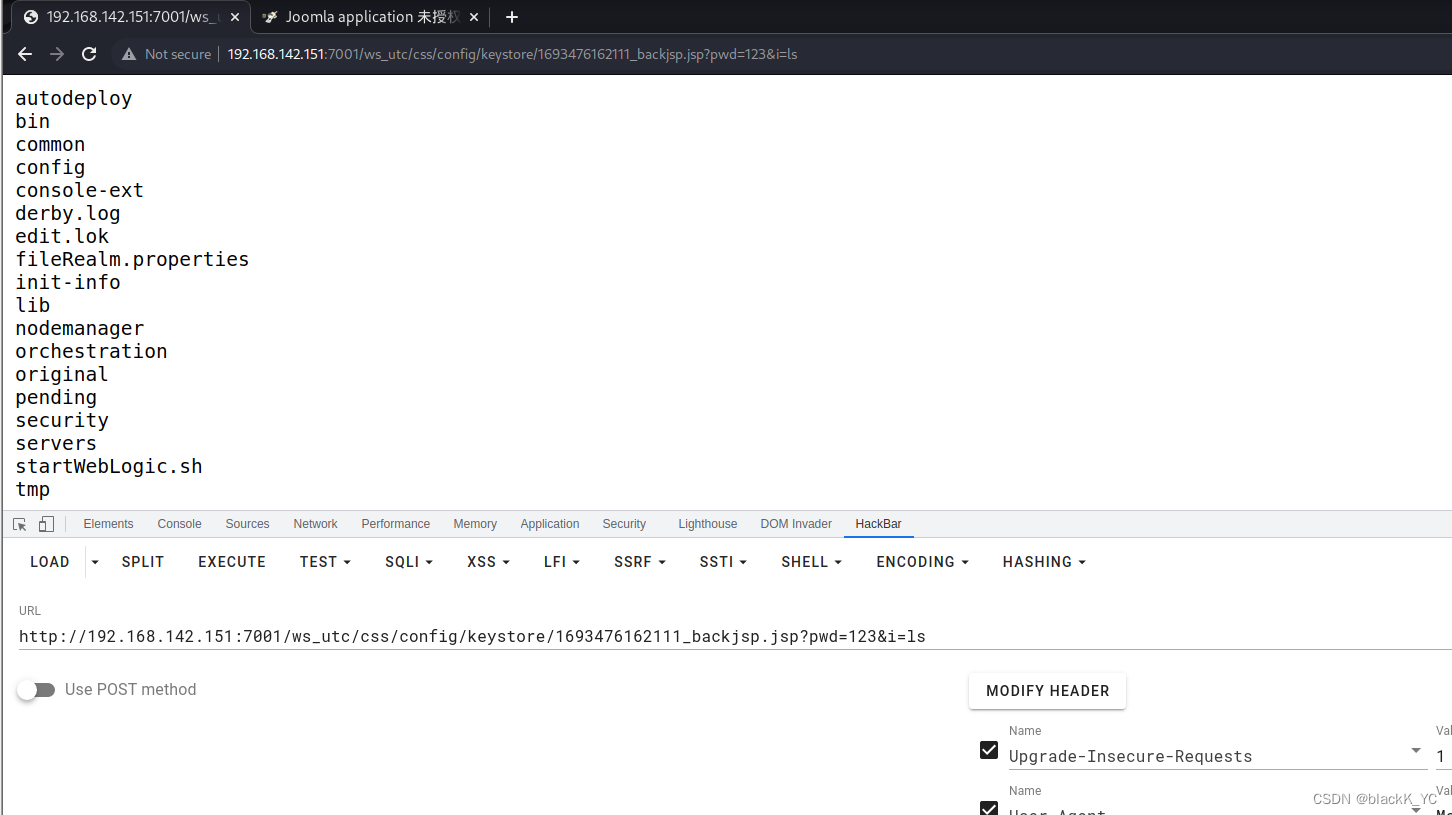Expand the SHELL dropdown menu

pyautogui.click(x=811, y=562)
